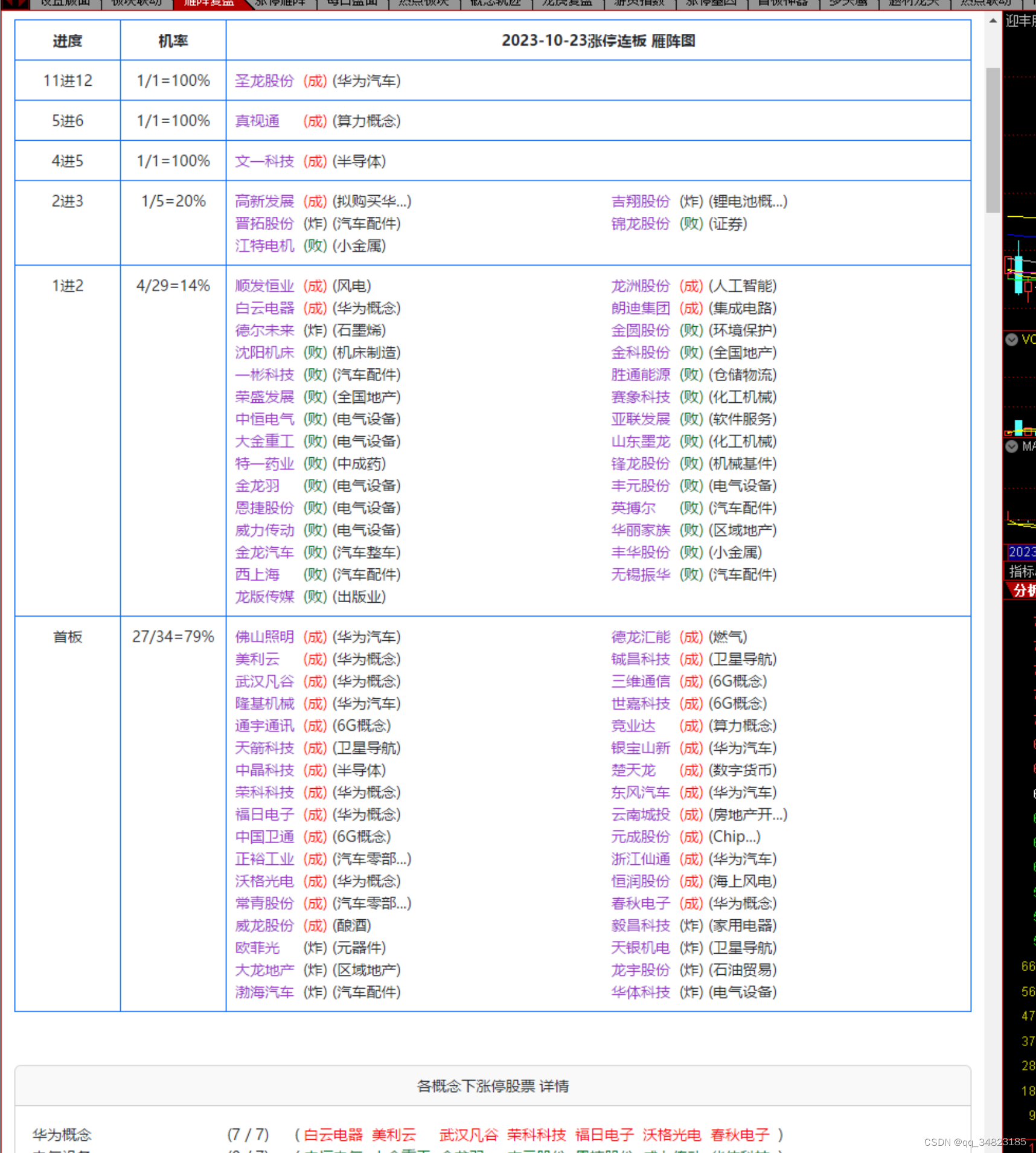Click 沃格光电 in 华为概念 detail row
The image size is (1036, 1153).
coord(672,1135)
